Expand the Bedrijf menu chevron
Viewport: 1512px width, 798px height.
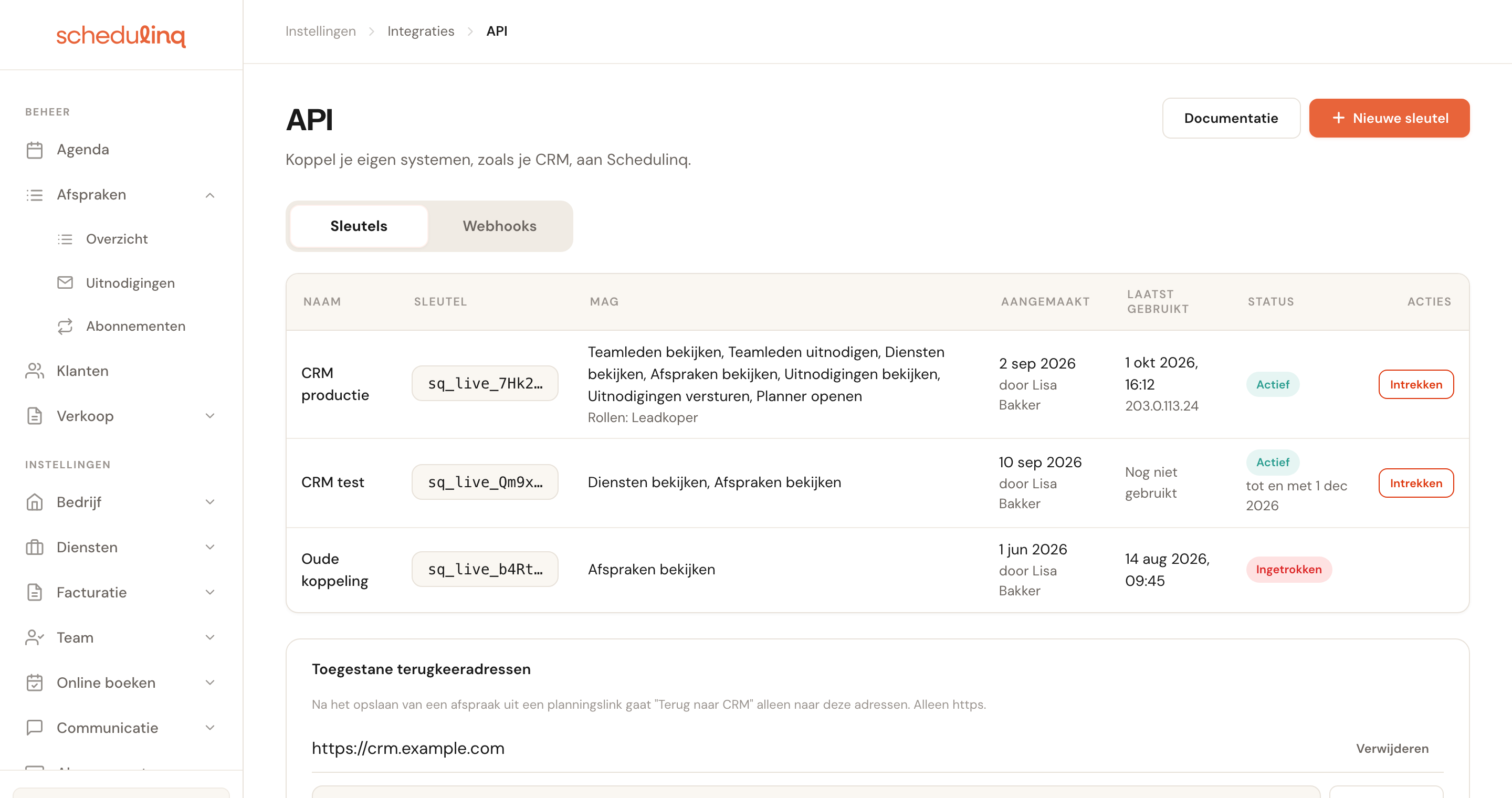[209, 502]
